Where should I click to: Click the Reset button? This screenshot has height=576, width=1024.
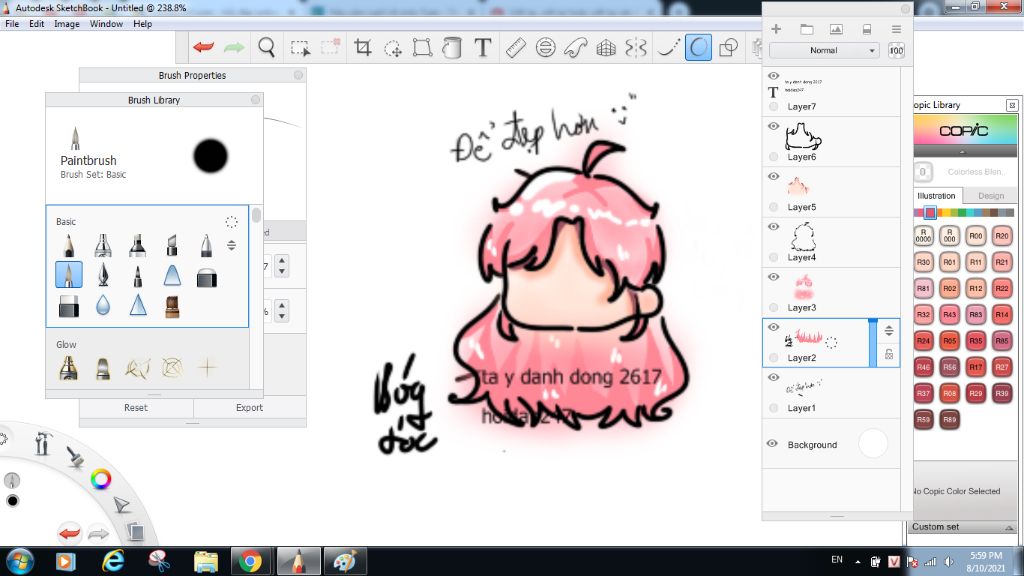pyautogui.click(x=136, y=408)
